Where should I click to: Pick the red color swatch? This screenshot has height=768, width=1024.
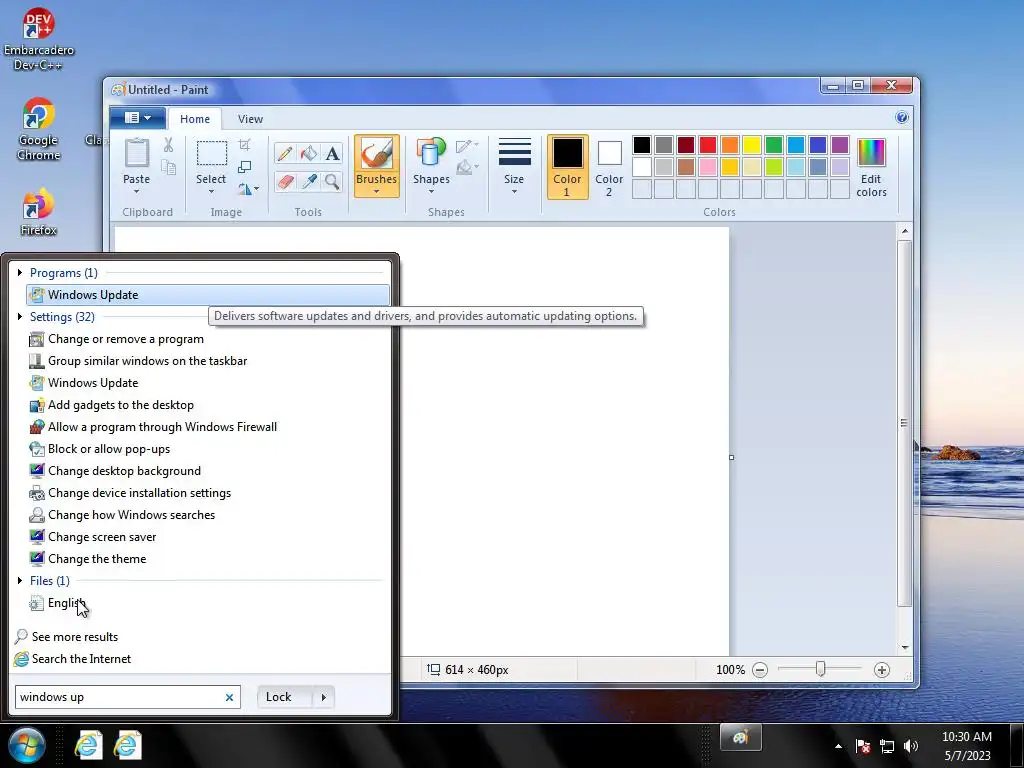click(708, 145)
